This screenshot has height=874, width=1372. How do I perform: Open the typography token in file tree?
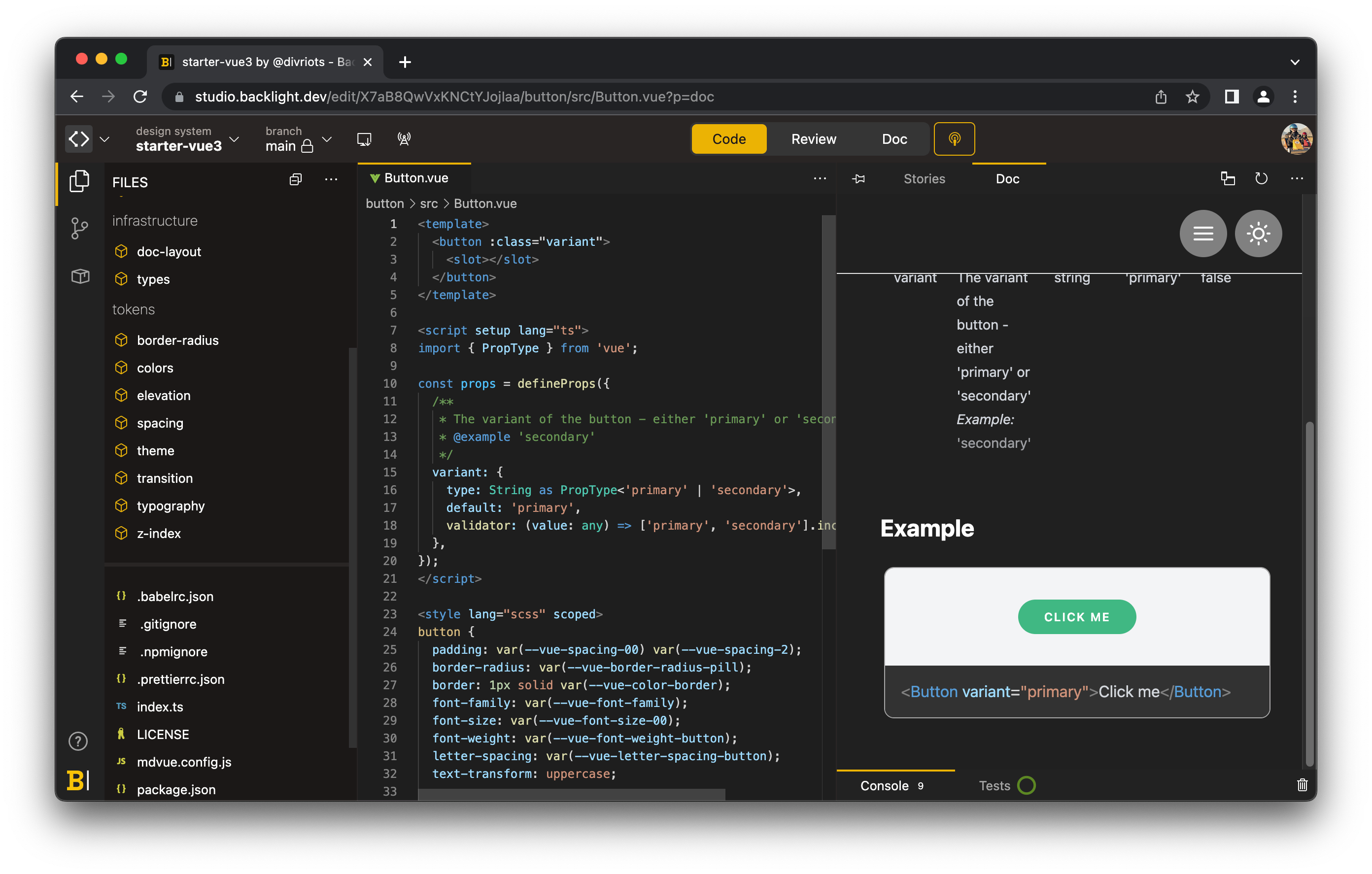click(171, 506)
